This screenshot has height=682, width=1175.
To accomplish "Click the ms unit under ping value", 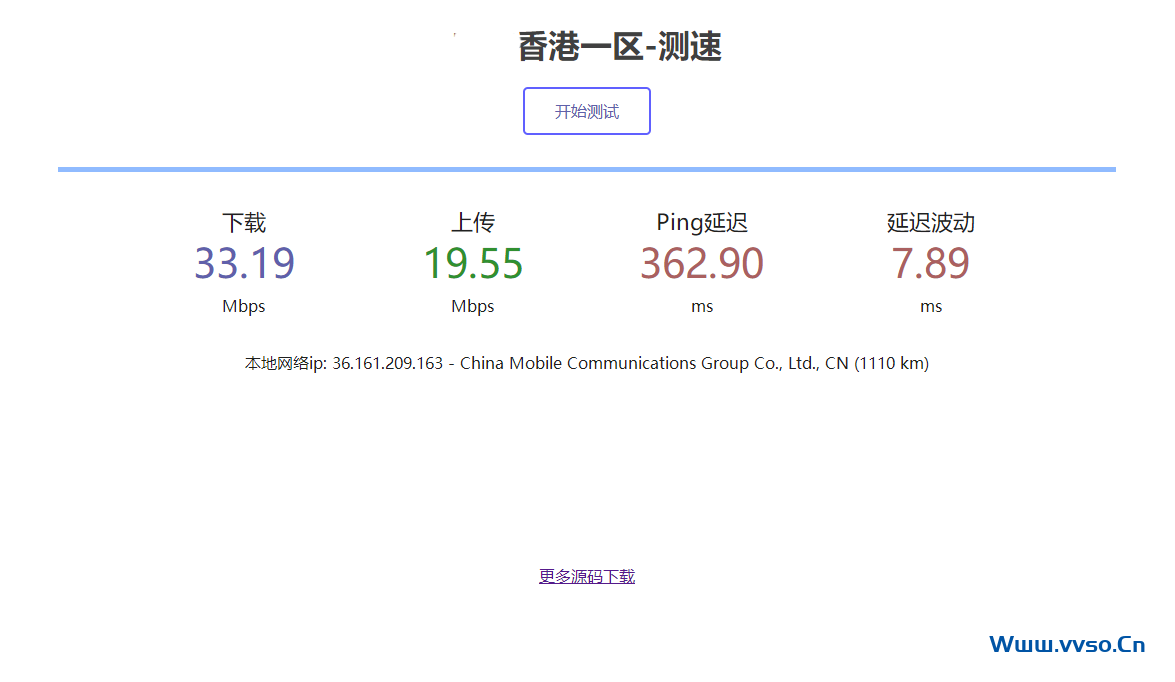I will (702, 306).
